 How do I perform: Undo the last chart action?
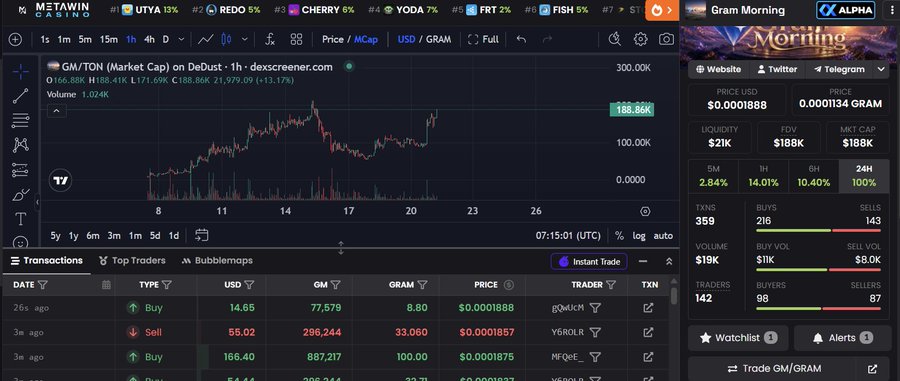click(521, 40)
